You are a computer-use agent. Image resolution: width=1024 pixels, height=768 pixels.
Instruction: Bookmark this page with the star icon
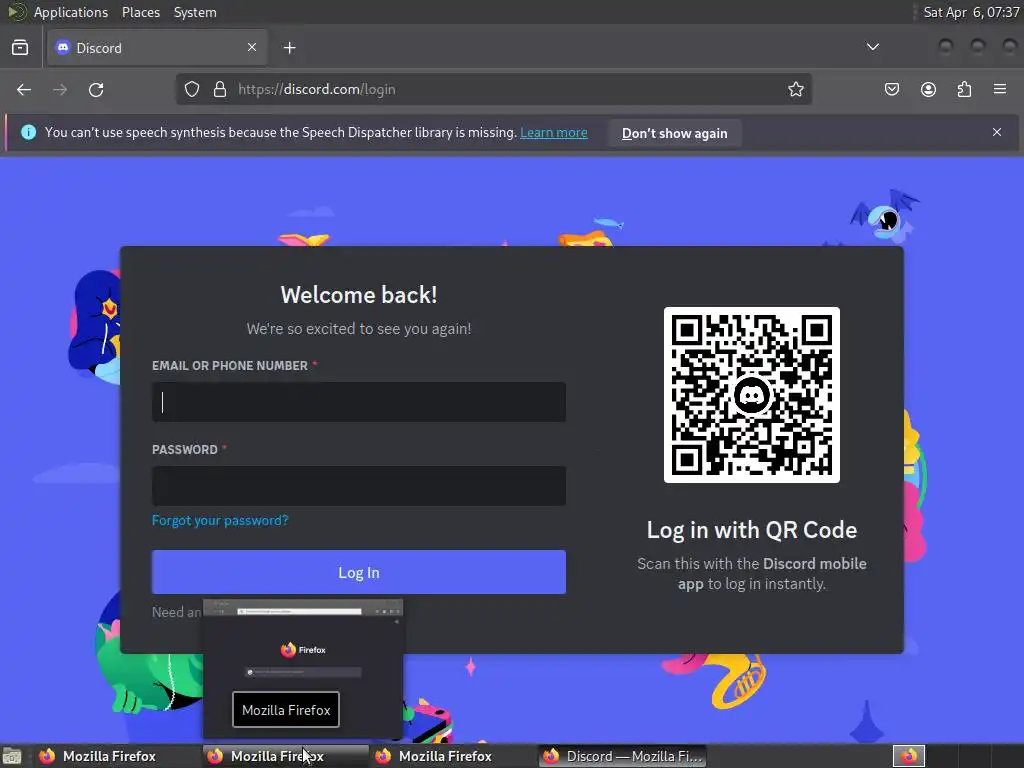[x=795, y=89]
